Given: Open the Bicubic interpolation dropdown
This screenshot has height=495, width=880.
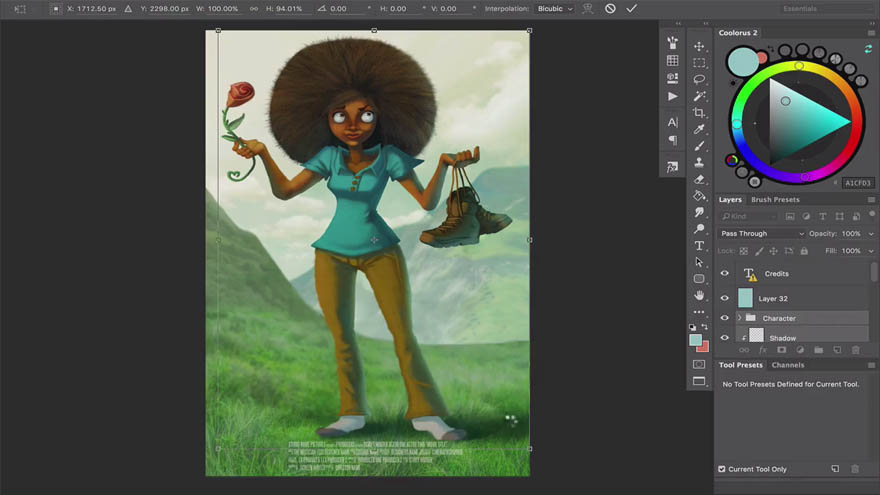Looking at the screenshot, I should click(555, 8).
